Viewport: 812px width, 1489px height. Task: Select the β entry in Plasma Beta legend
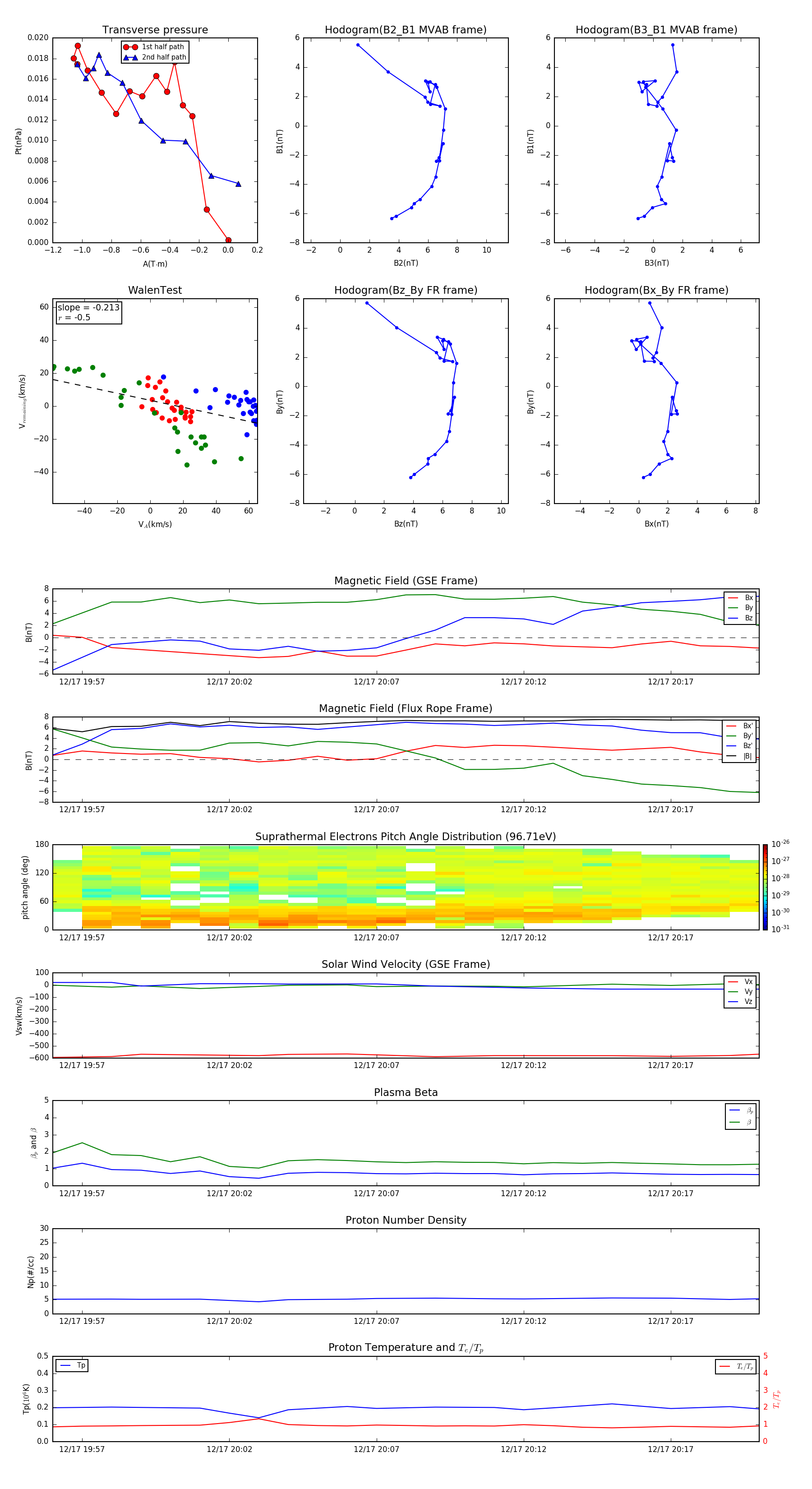[x=741, y=1122]
